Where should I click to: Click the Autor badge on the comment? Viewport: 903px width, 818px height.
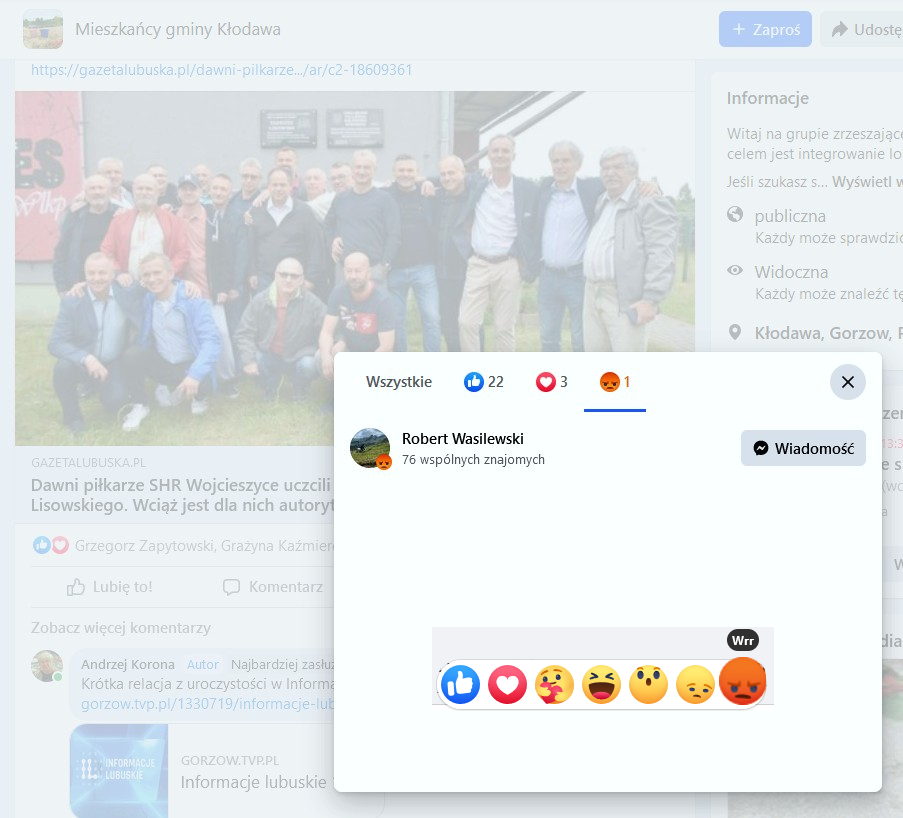[x=203, y=665]
